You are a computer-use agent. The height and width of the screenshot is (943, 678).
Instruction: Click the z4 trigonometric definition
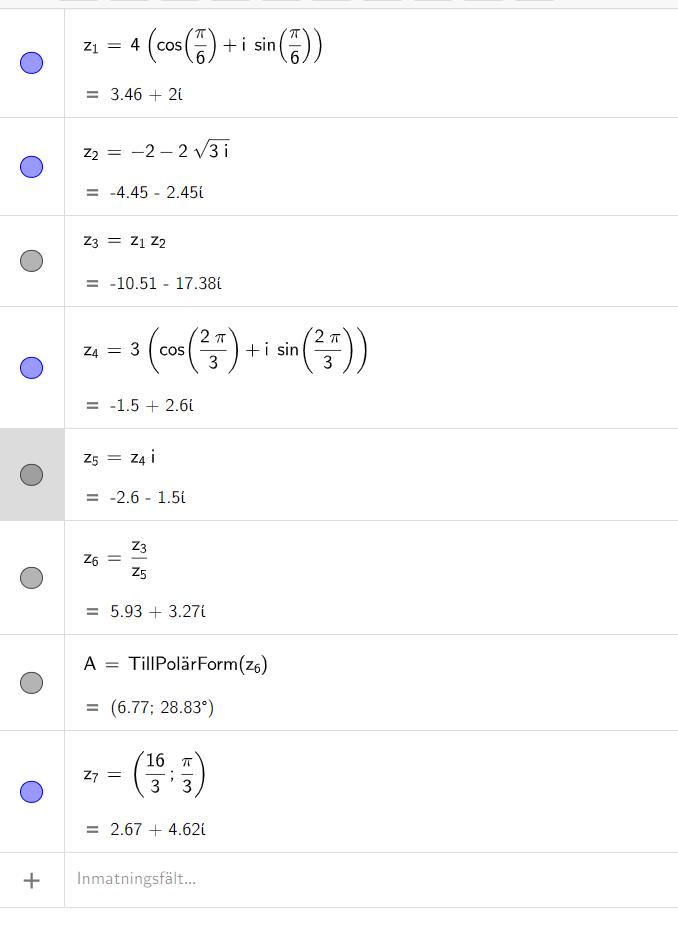(x=226, y=350)
